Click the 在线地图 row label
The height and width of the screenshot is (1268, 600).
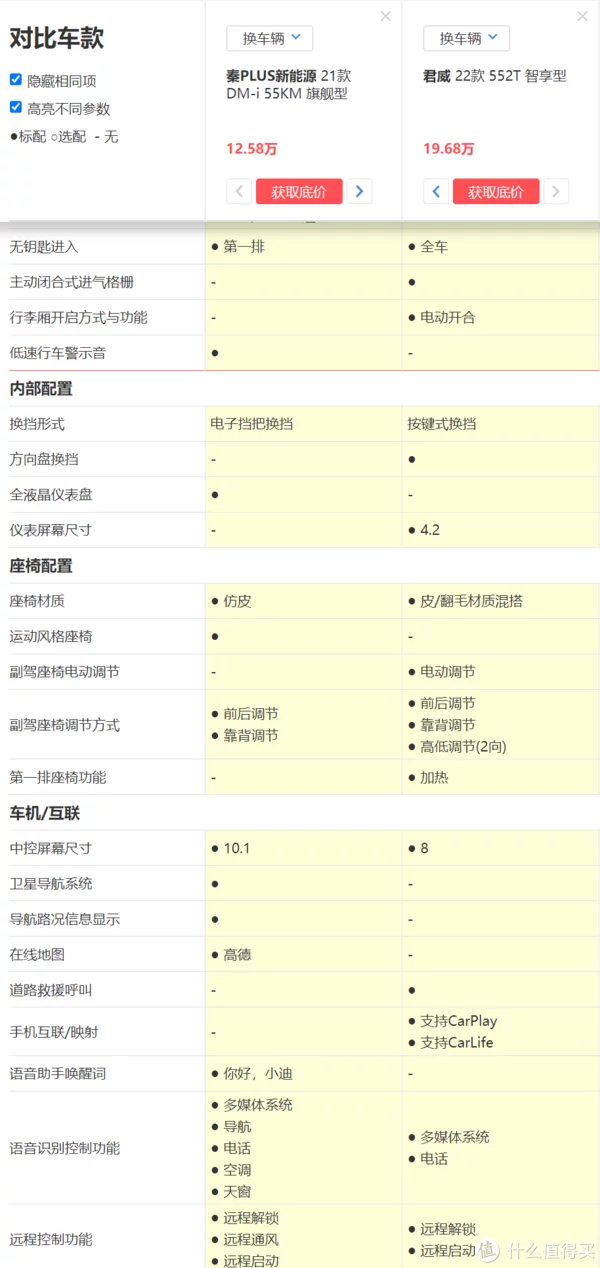click(x=37, y=955)
